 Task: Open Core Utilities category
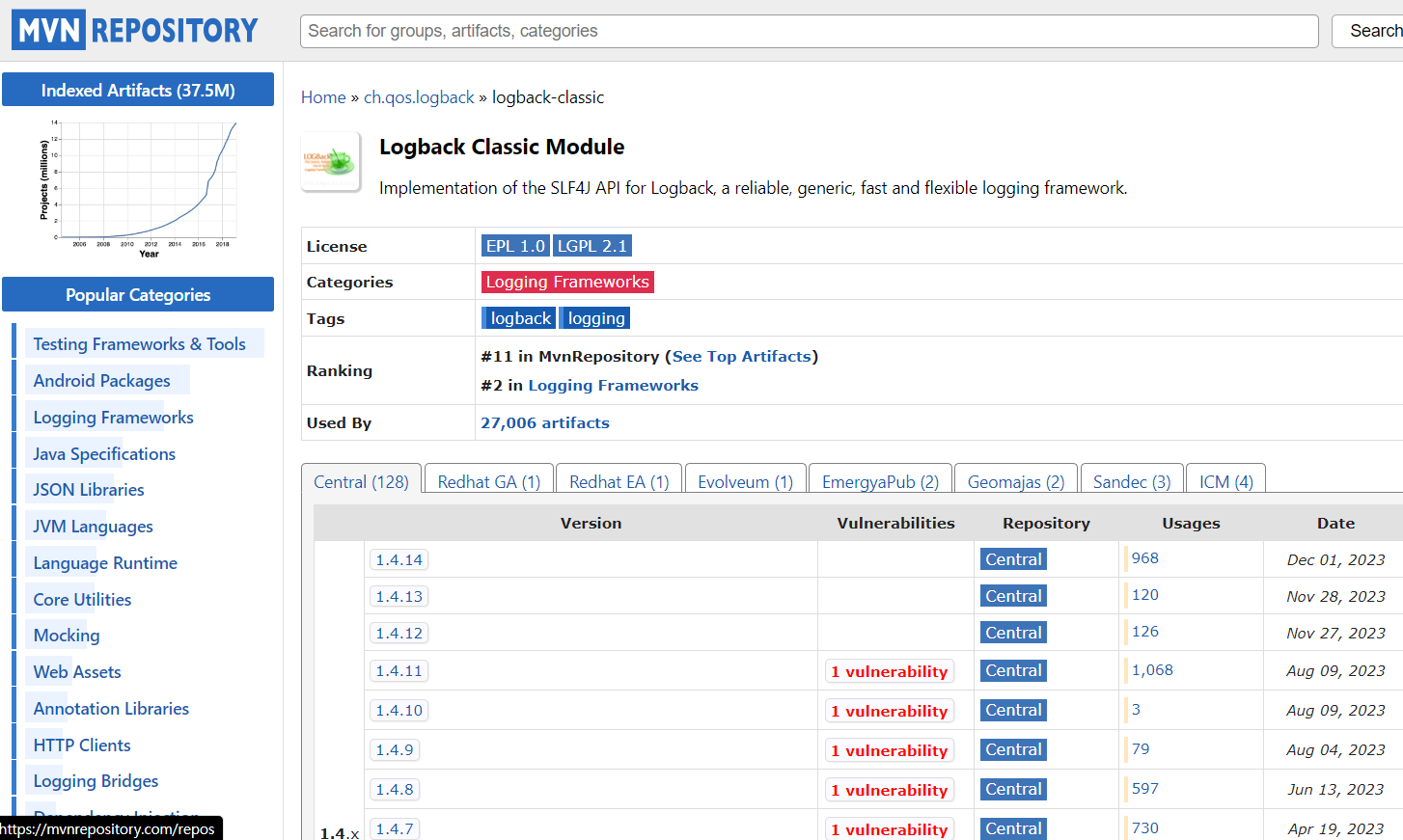(82, 600)
